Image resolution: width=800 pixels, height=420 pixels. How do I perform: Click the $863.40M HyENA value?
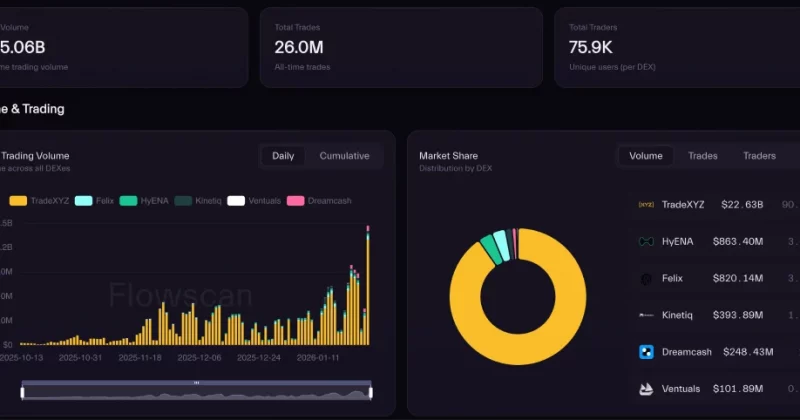738,241
